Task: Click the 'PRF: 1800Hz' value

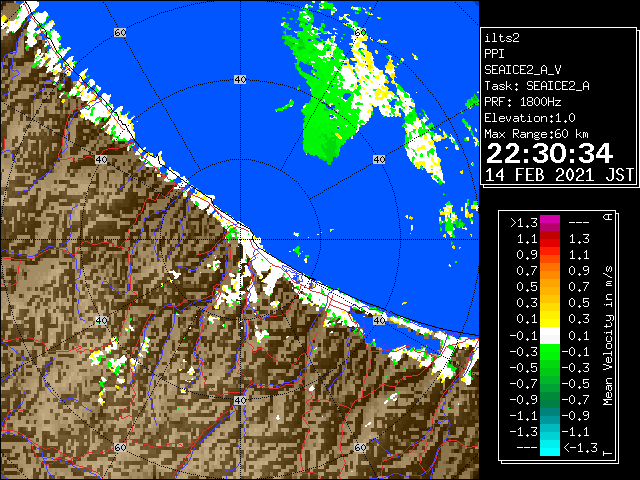Action: click(x=522, y=102)
